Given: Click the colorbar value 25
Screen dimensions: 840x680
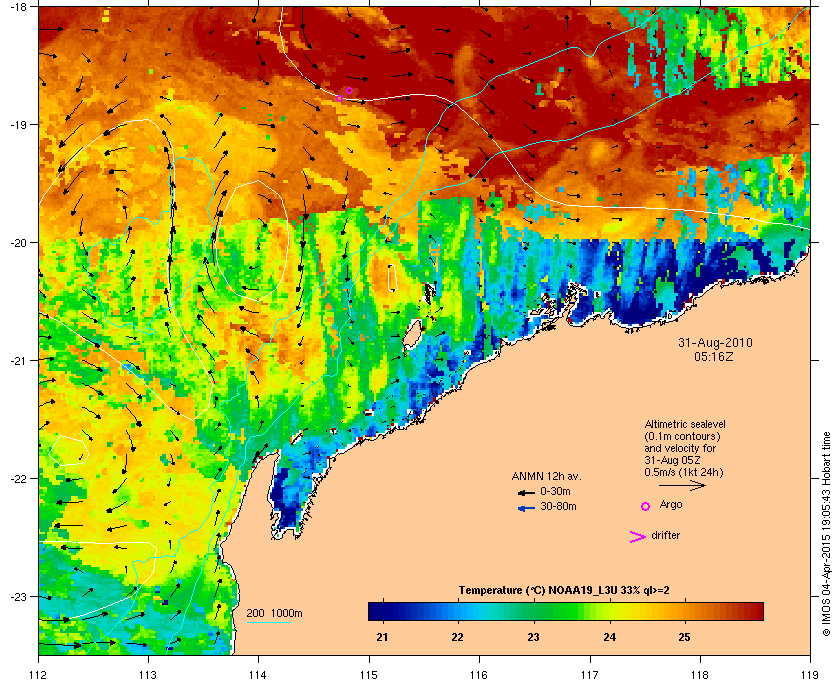Looking at the screenshot, I should click(x=684, y=637).
